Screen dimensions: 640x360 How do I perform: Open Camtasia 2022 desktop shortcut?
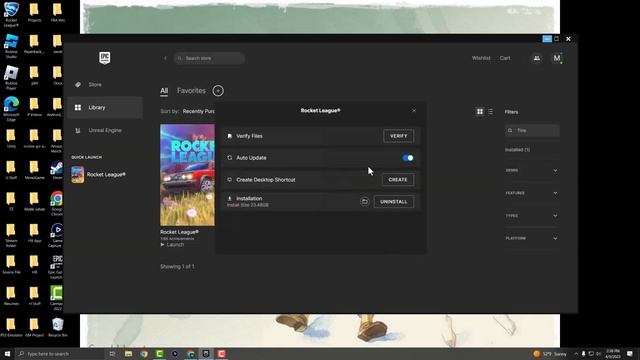[x=57, y=298]
